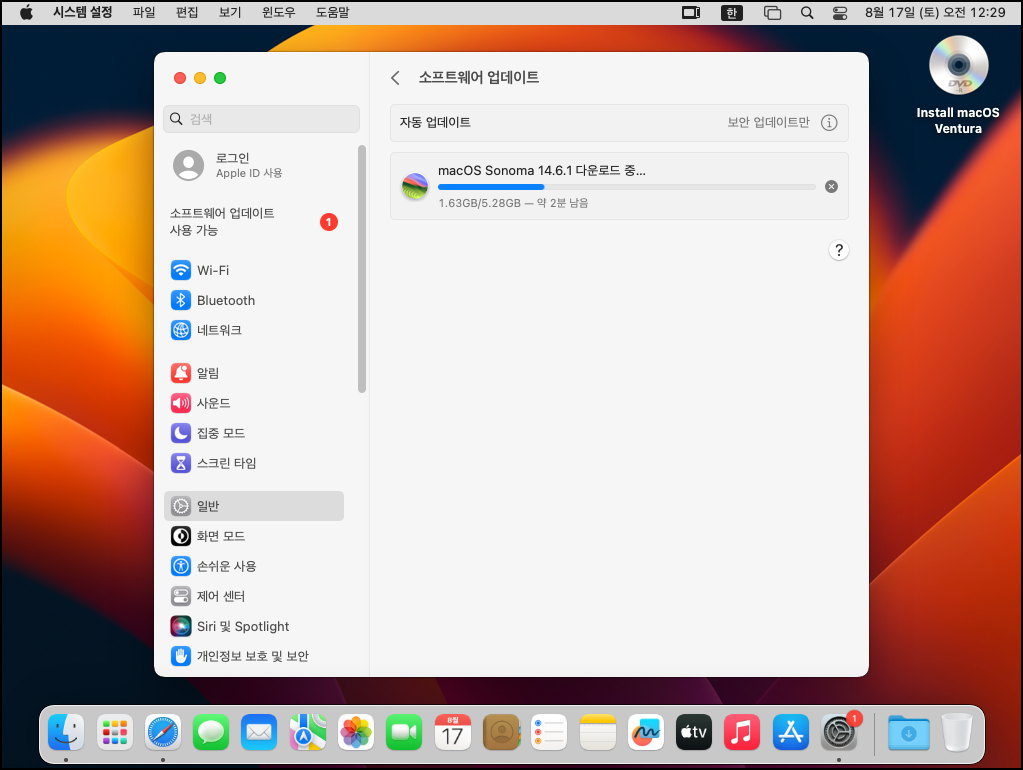Click System Settings icon in Dock
Viewport: 1023px width, 770px height.
point(839,732)
